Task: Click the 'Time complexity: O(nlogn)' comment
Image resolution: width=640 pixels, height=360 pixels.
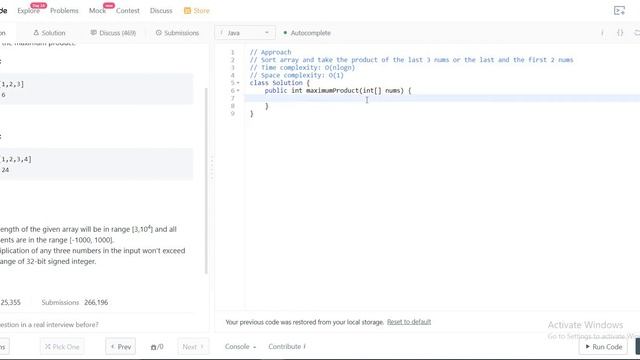Action: pyautogui.click(x=302, y=68)
